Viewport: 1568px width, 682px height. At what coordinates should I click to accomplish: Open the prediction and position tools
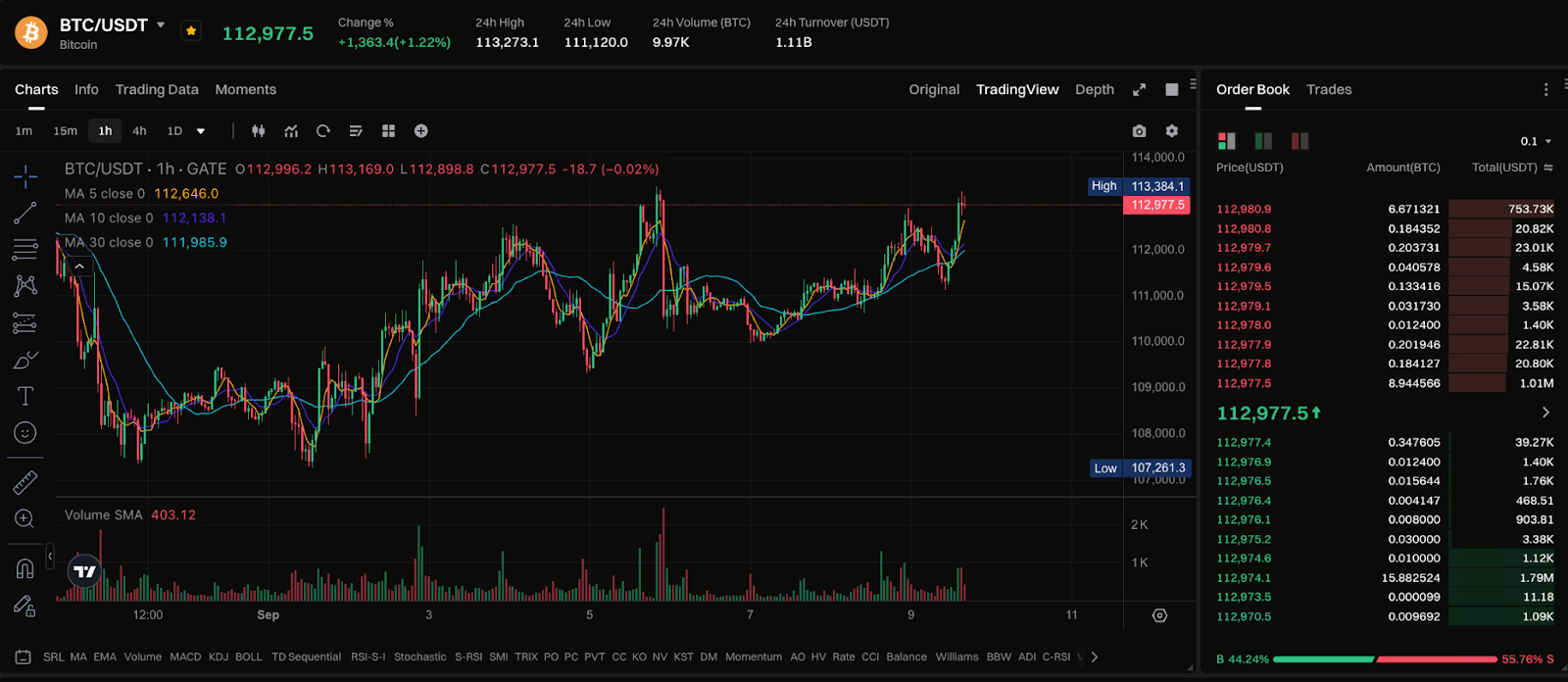point(25,322)
